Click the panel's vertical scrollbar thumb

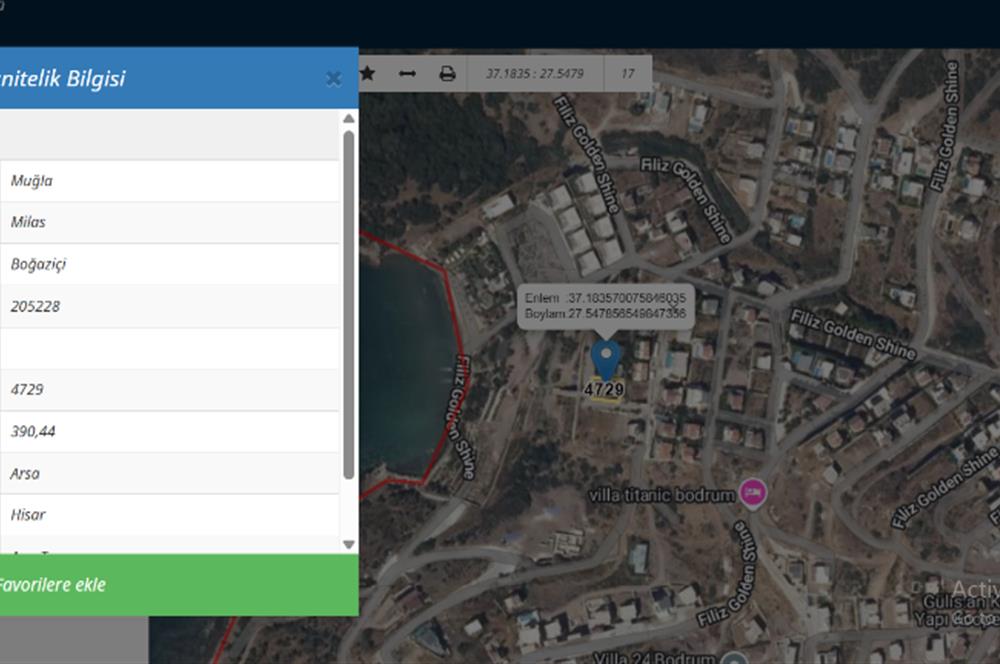click(348, 305)
